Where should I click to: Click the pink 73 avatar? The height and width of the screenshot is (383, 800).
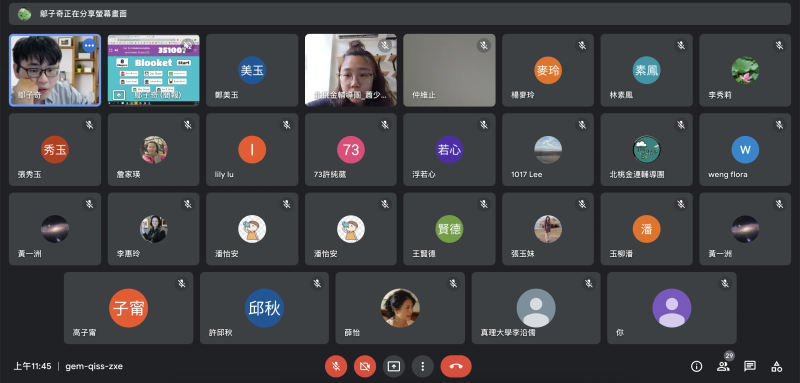click(351, 149)
